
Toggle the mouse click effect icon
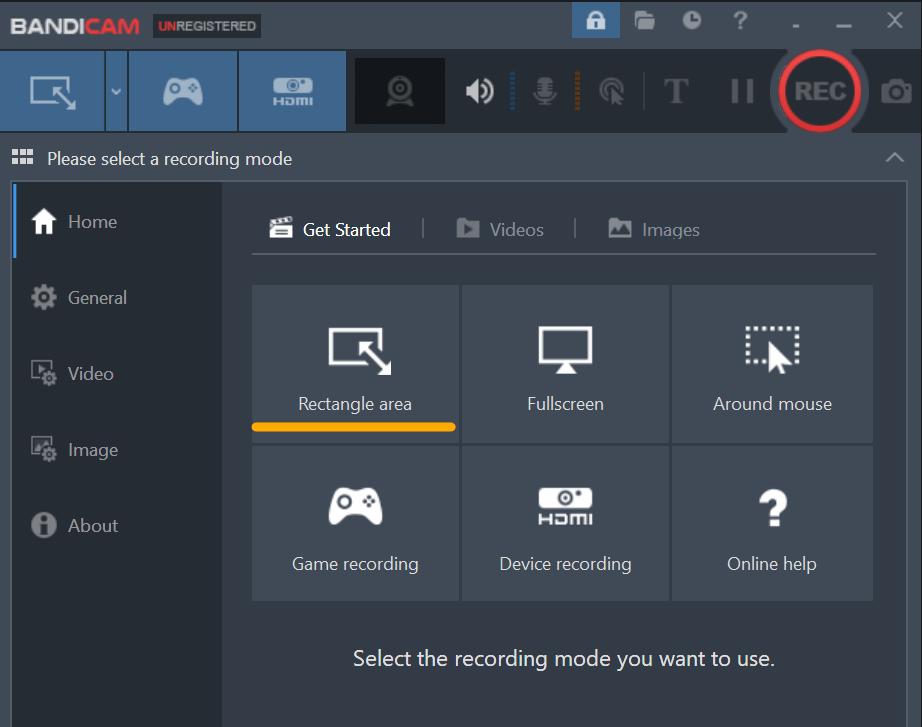[612, 91]
